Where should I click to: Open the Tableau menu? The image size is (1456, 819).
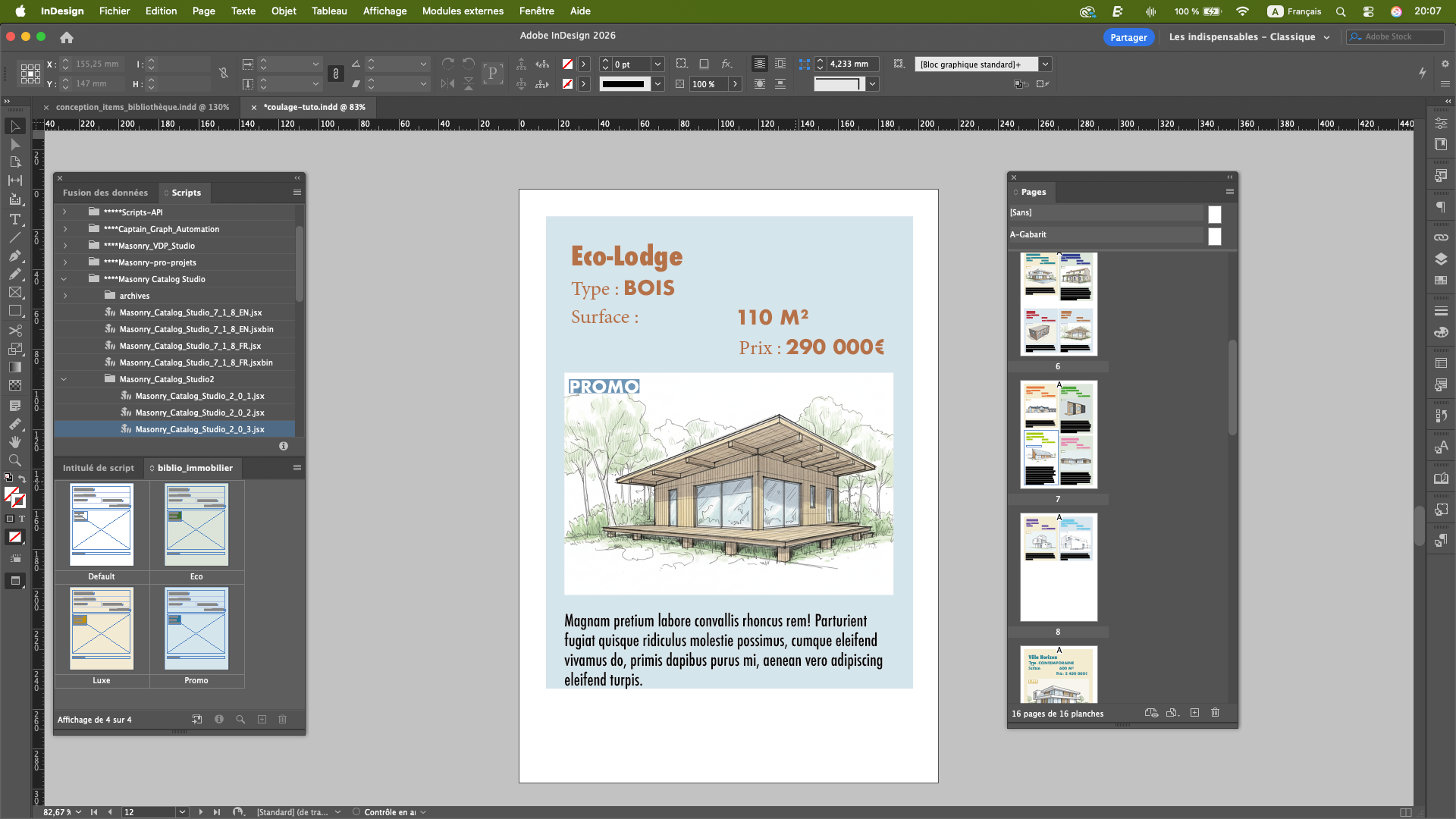pyautogui.click(x=328, y=11)
